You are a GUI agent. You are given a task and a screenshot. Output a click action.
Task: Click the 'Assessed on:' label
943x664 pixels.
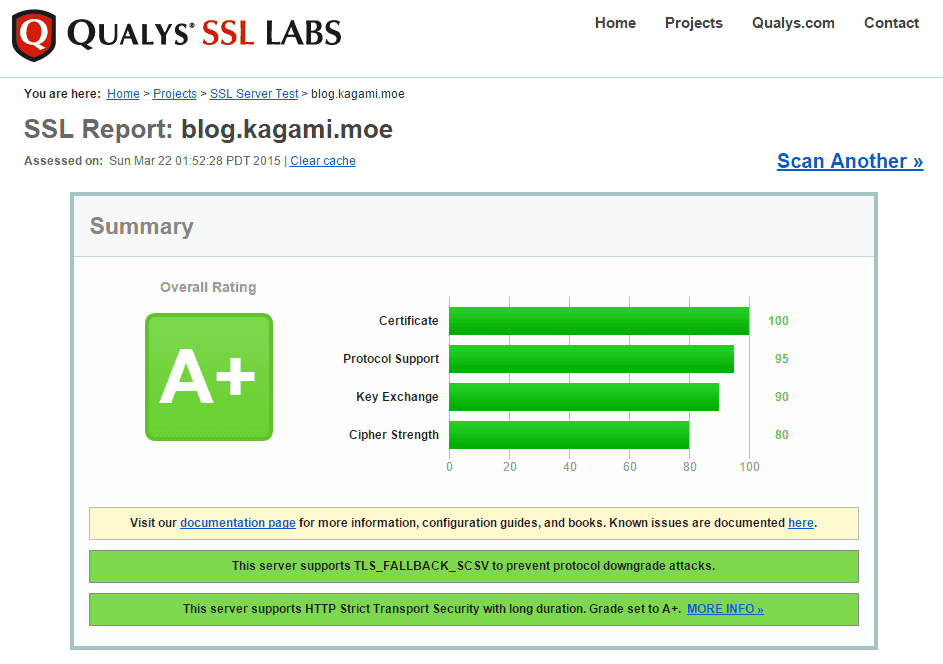tap(64, 161)
